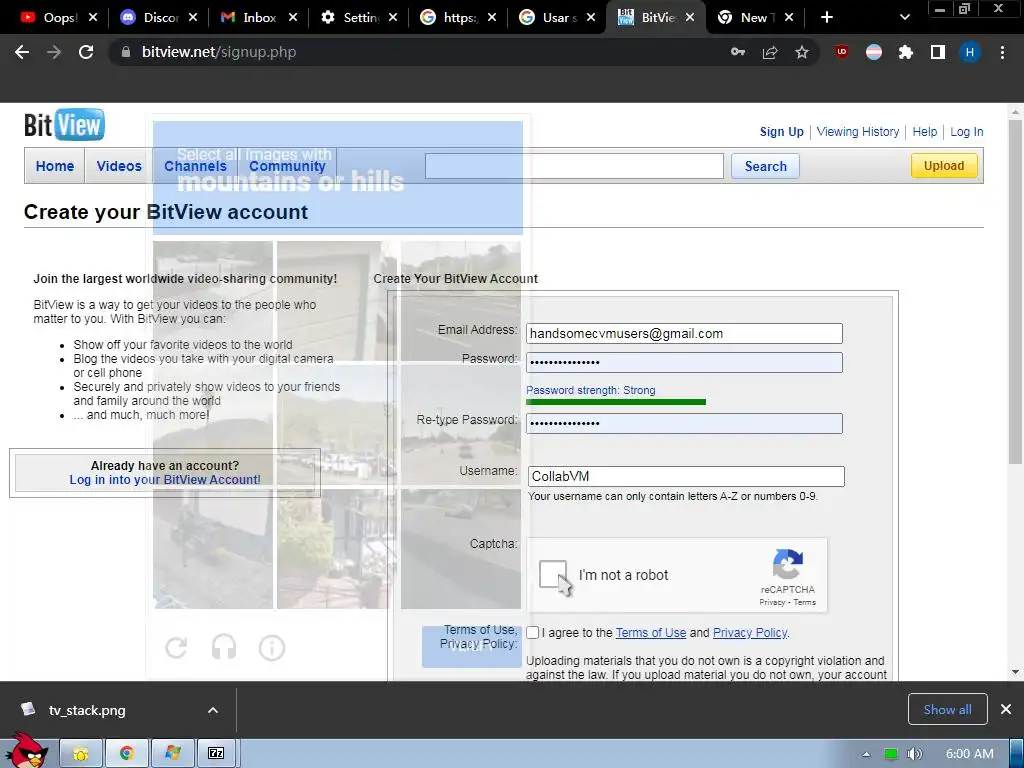Open the Windows flag taskbar icon

point(173,754)
